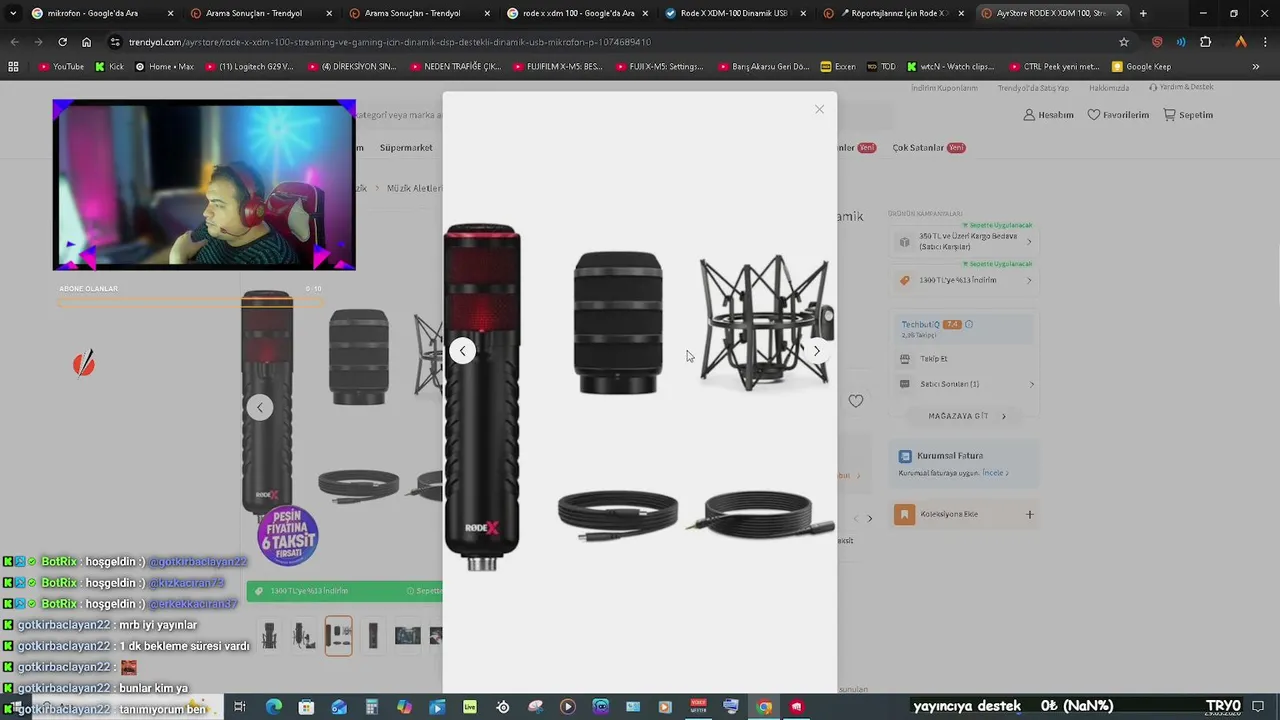The height and width of the screenshot is (720, 1280).
Task: Bookmark this page with star icon
Action: pos(1124,42)
